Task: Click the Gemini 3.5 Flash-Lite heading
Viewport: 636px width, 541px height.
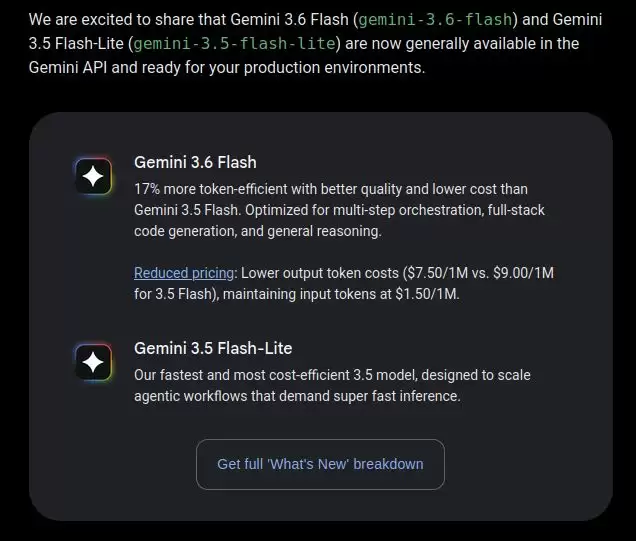Action: [x=213, y=348]
